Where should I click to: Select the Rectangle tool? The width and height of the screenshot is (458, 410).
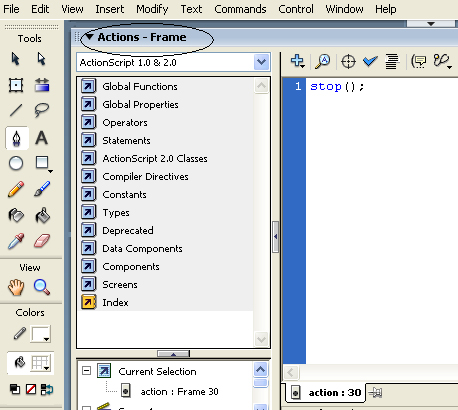pos(43,164)
